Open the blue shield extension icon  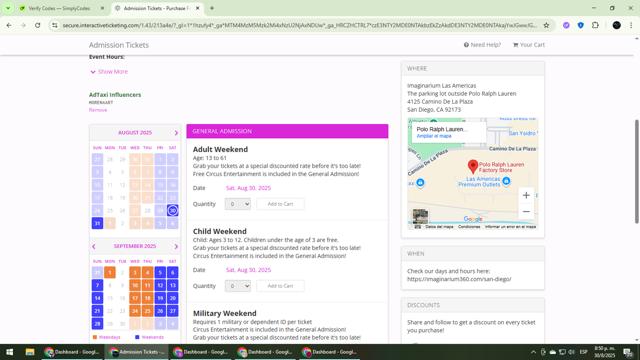pyautogui.click(x=580, y=25)
